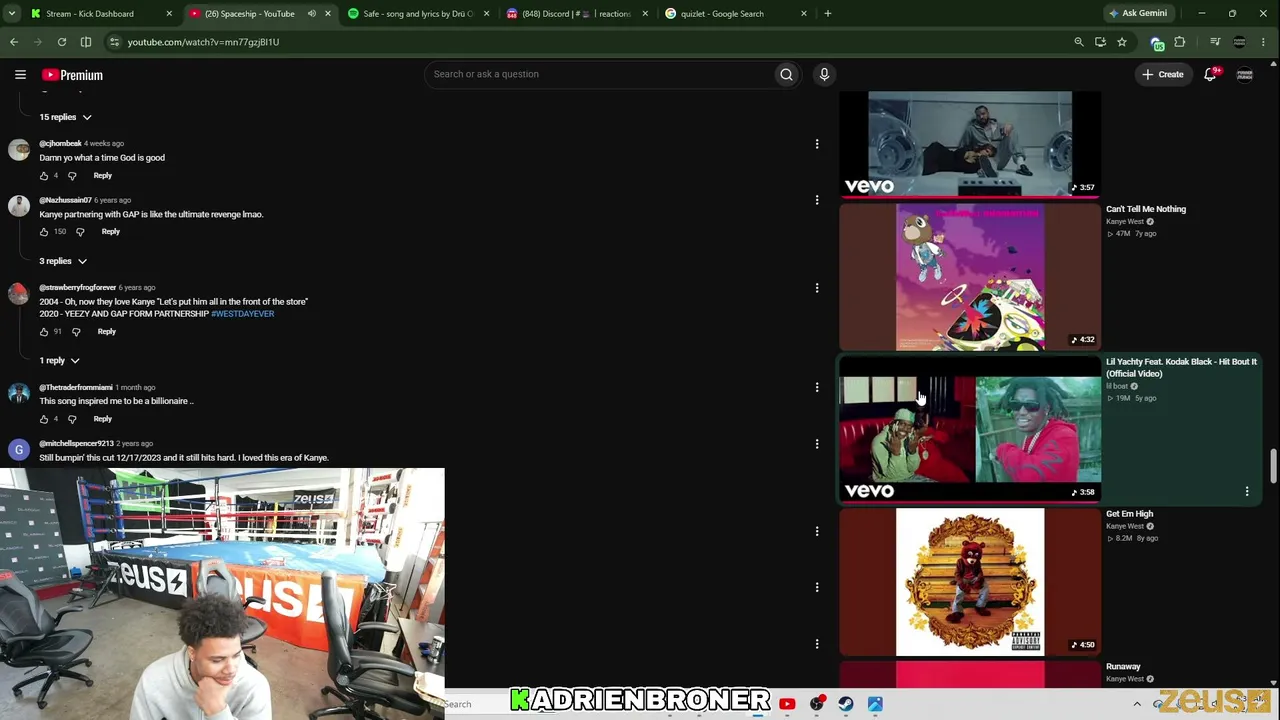Bookmark this page with star icon

pyautogui.click(x=1122, y=42)
